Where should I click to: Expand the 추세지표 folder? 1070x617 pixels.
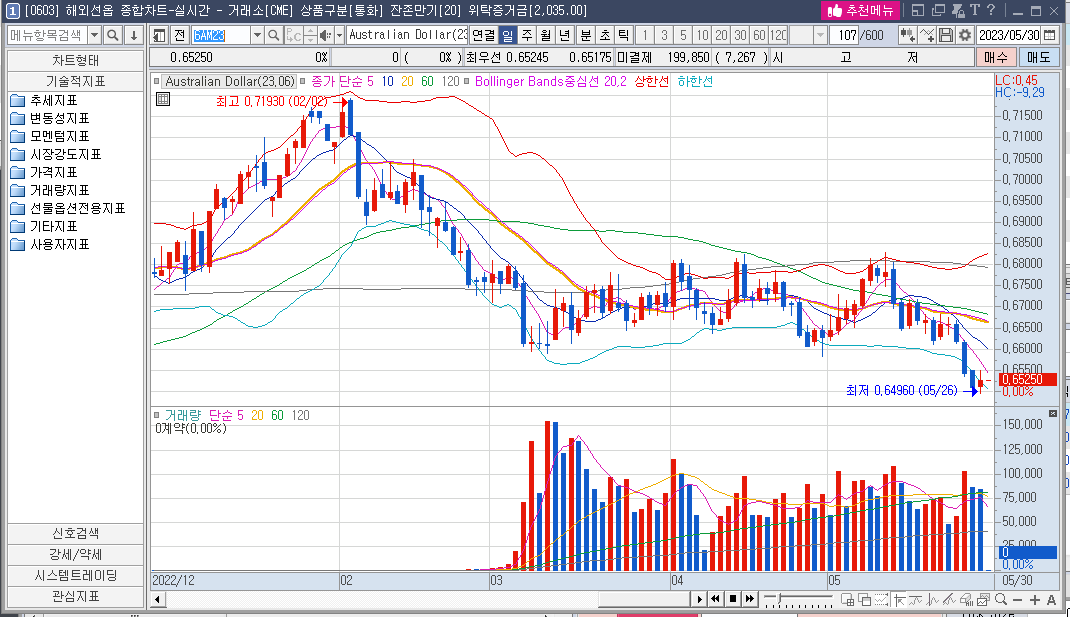(x=53, y=100)
